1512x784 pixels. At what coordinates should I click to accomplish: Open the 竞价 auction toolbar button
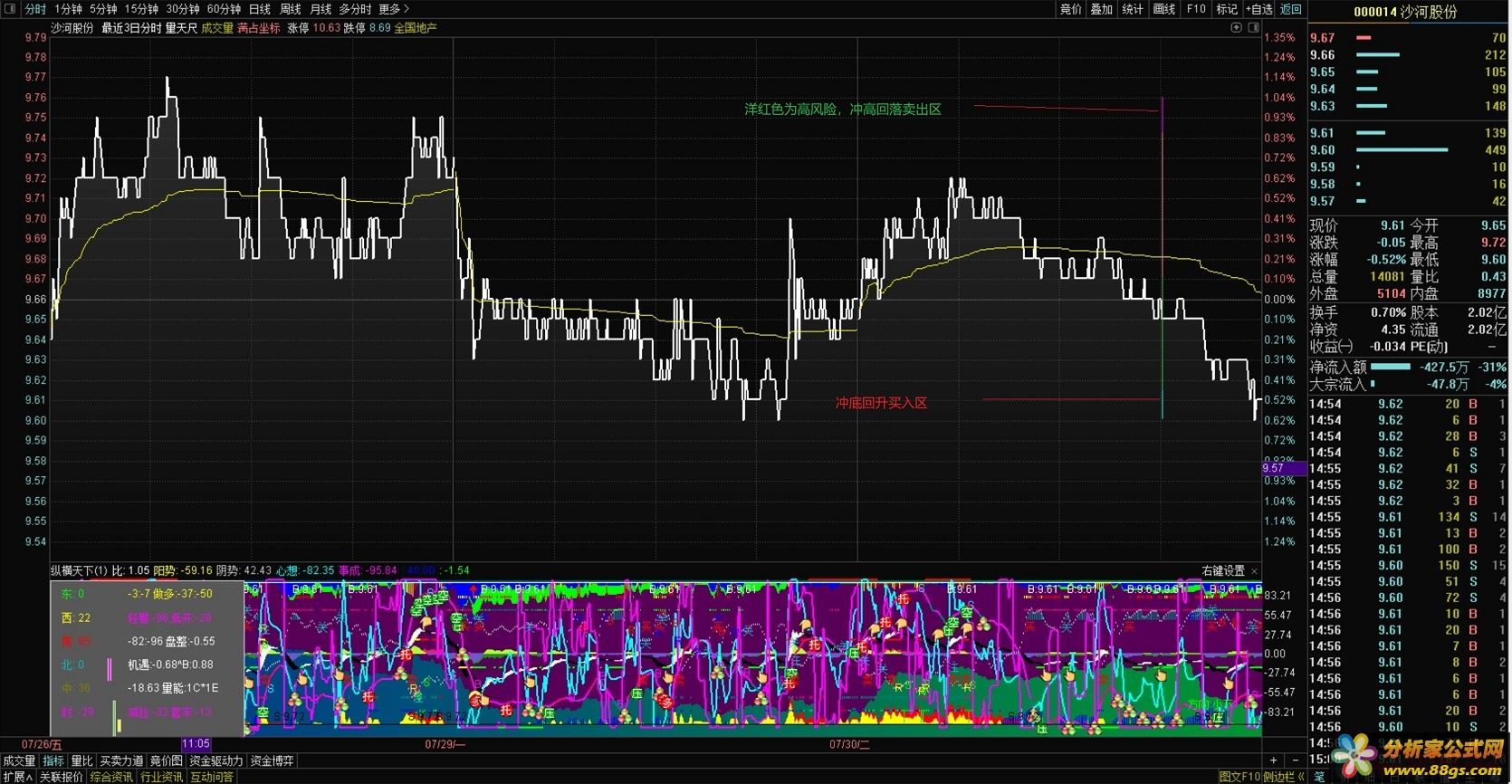click(x=1071, y=9)
